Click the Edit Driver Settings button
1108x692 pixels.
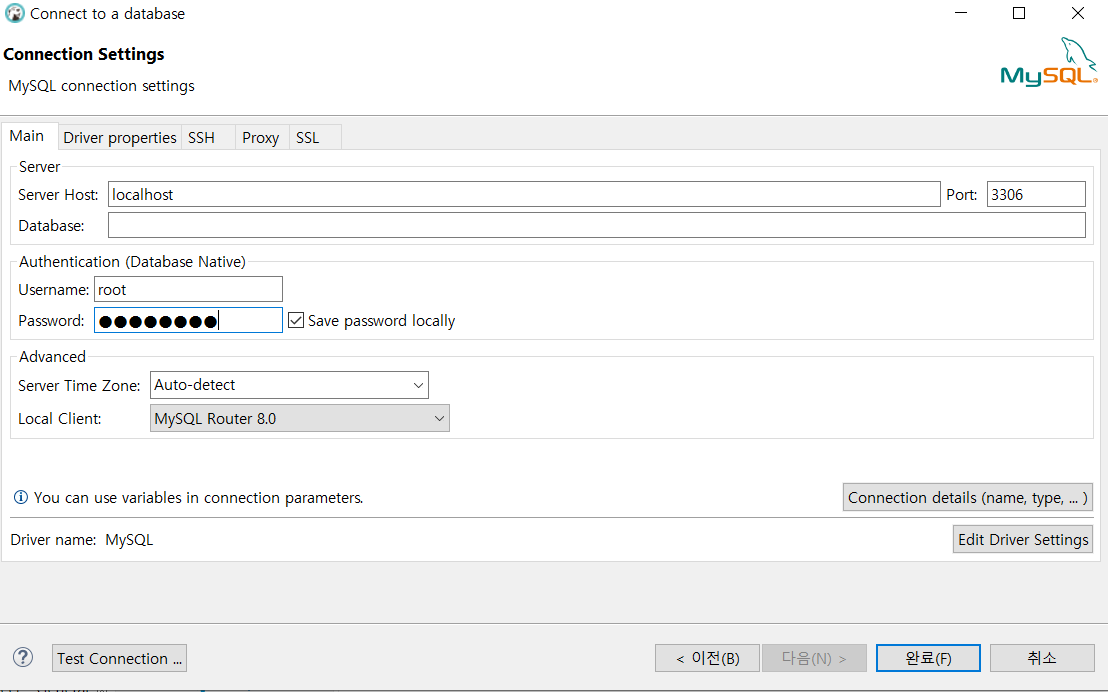1022,539
